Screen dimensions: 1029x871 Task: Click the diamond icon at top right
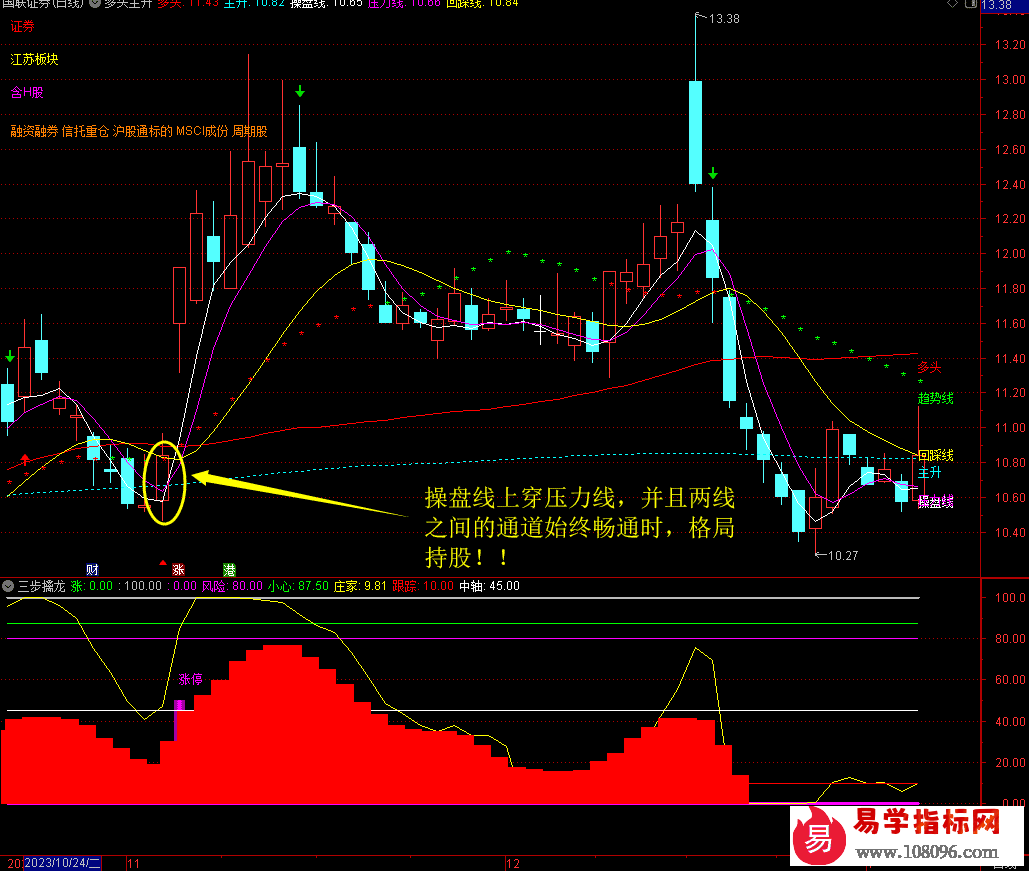click(x=952, y=4)
